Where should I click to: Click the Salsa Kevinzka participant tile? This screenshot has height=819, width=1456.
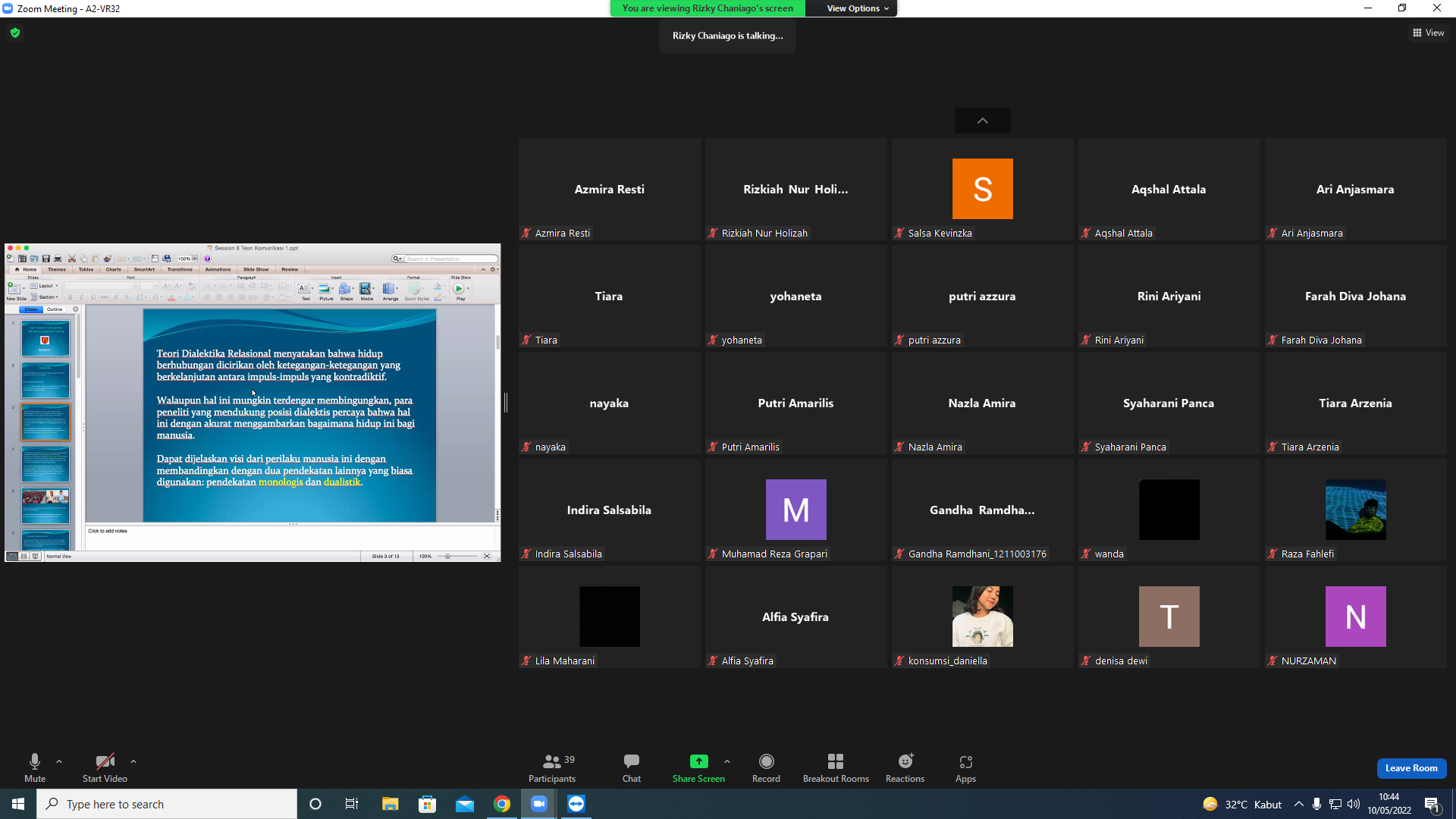coord(982,190)
